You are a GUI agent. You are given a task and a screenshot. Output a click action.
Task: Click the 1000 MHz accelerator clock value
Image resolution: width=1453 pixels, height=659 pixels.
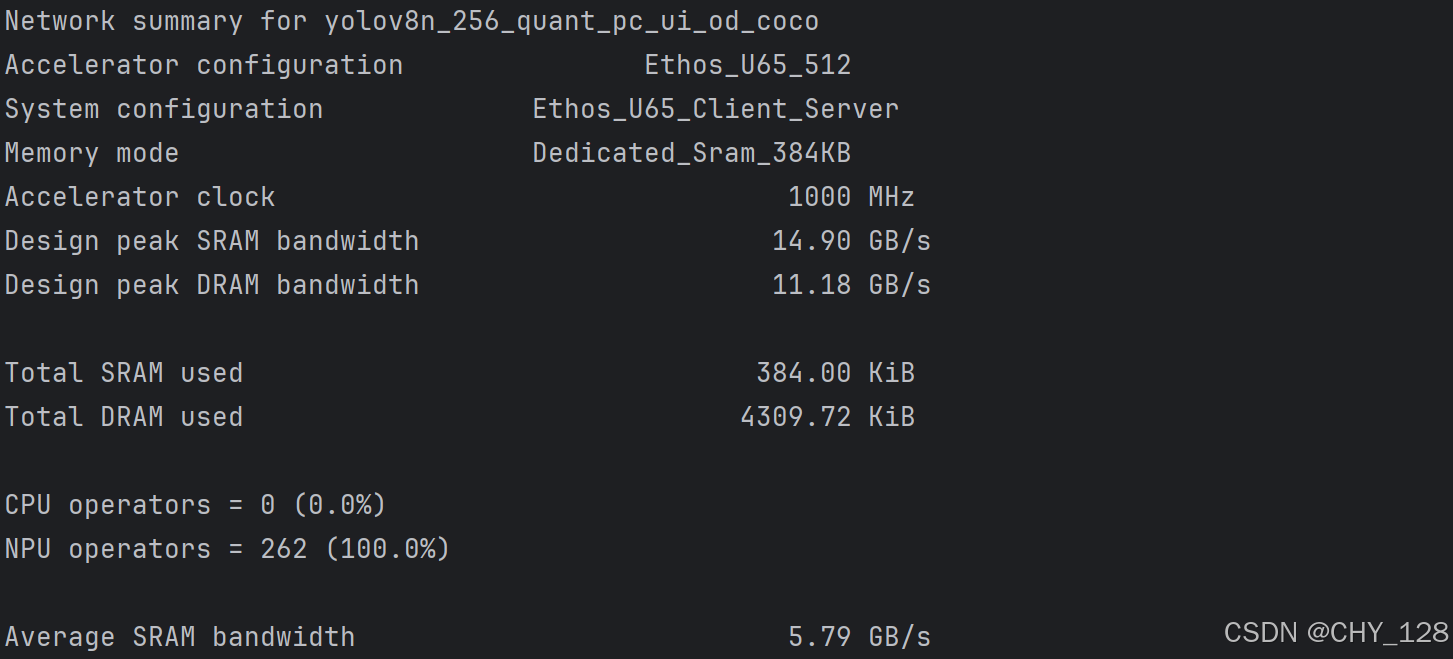pyautogui.click(x=852, y=197)
